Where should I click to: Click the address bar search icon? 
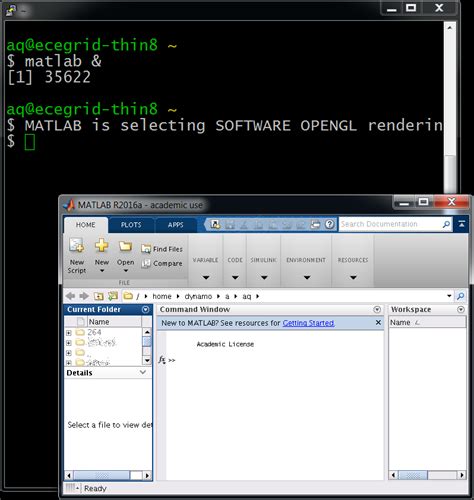(461, 296)
